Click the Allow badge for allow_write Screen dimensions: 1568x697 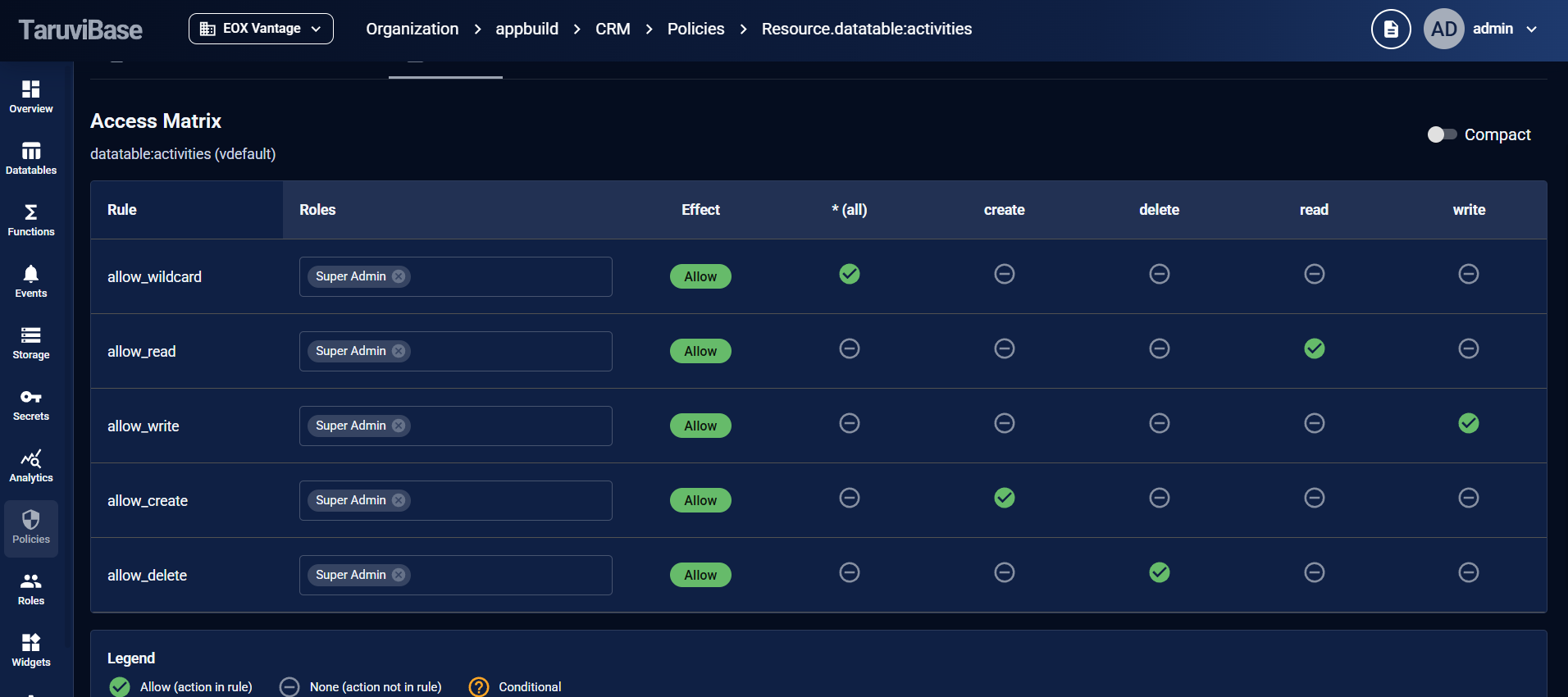tap(700, 426)
